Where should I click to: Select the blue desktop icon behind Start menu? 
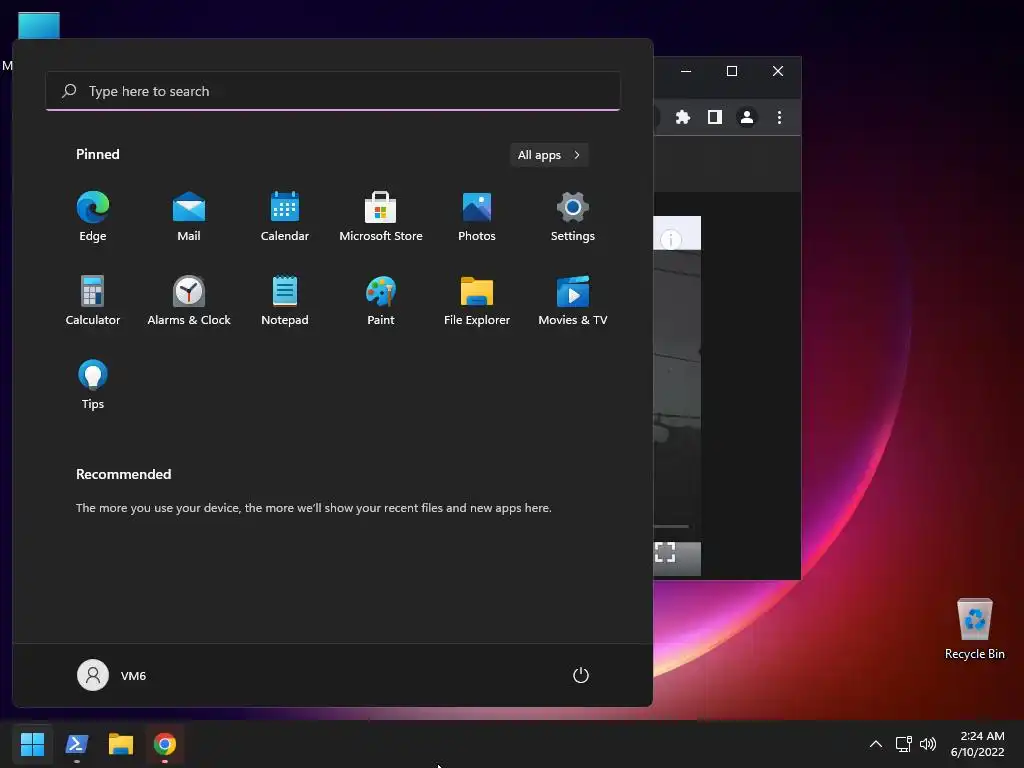click(x=39, y=25)
